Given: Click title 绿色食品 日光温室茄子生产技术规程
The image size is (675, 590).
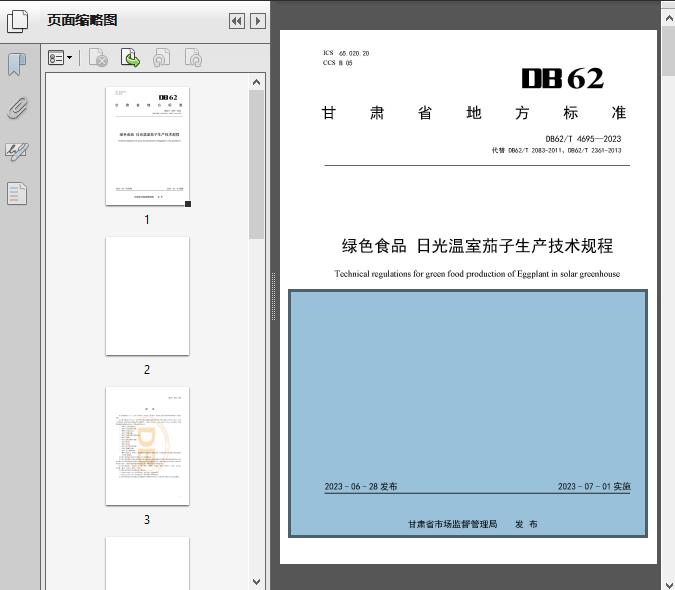Looking at the screenshot, I should (x=477, y=246).
